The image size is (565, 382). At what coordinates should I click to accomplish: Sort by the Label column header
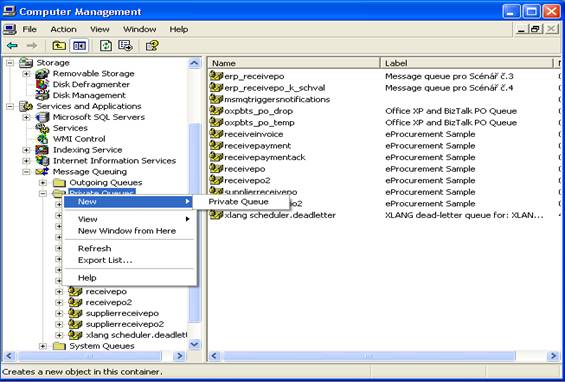tap(467, 63)
